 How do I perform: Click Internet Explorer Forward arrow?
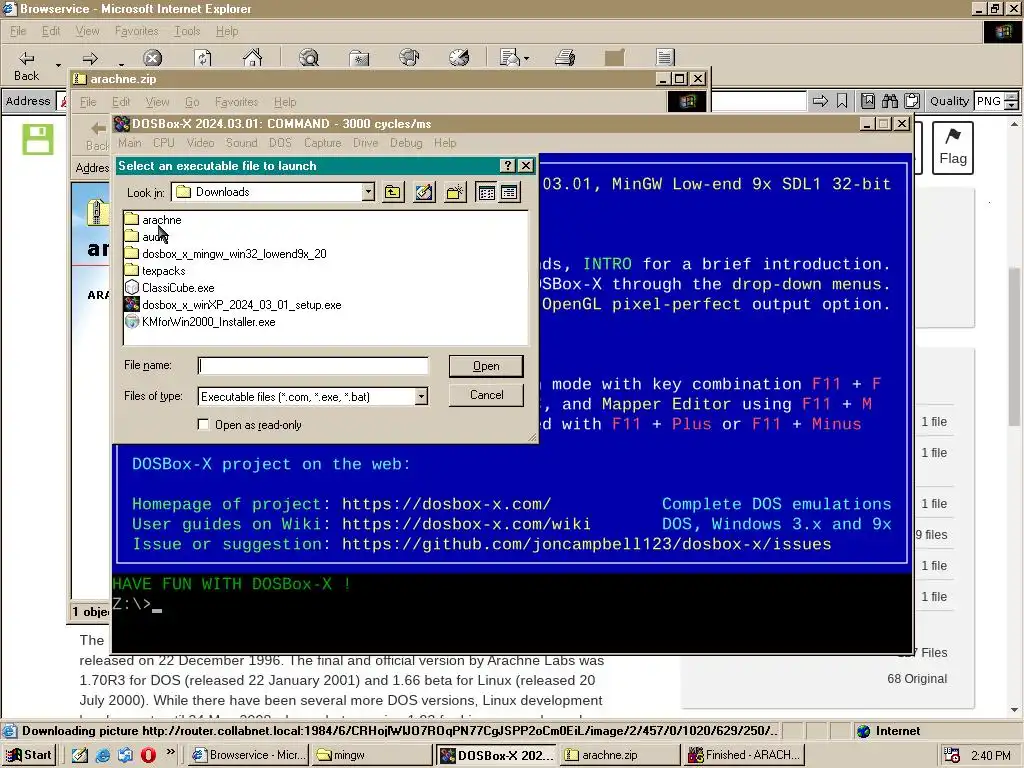[x=90, y=59]
